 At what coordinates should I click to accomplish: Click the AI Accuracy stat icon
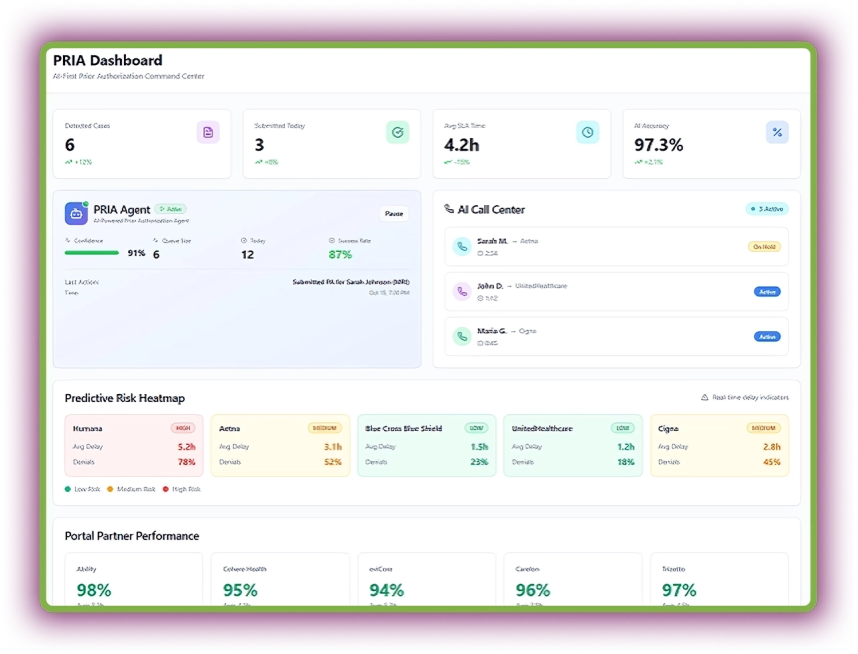pyautogui.click(x=777, y=131)
